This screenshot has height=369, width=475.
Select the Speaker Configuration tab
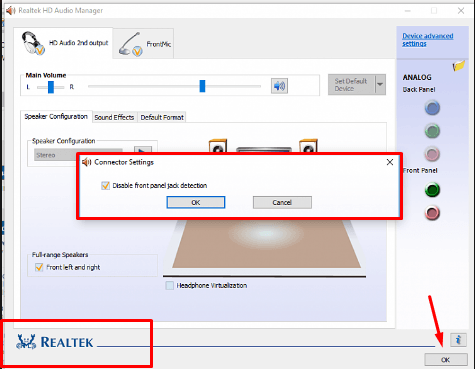click(x=56, y=117)
